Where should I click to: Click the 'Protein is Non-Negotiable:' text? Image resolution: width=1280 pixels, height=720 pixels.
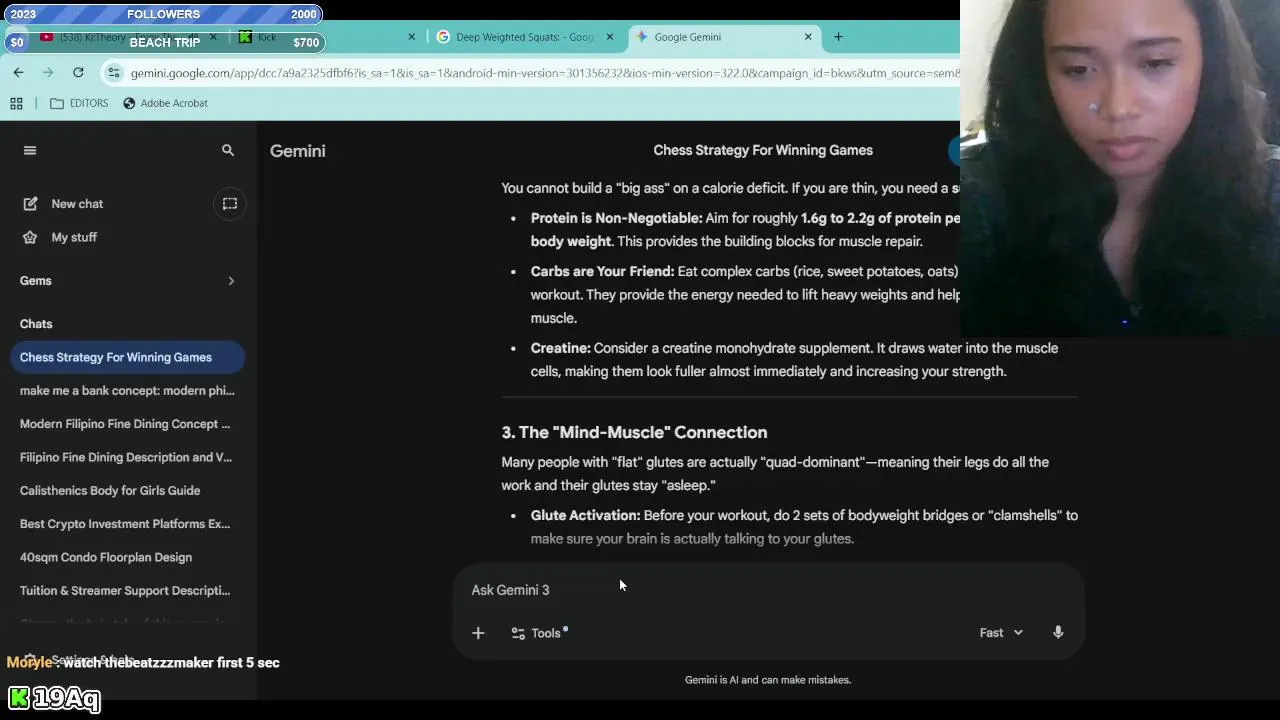(616, 218)
